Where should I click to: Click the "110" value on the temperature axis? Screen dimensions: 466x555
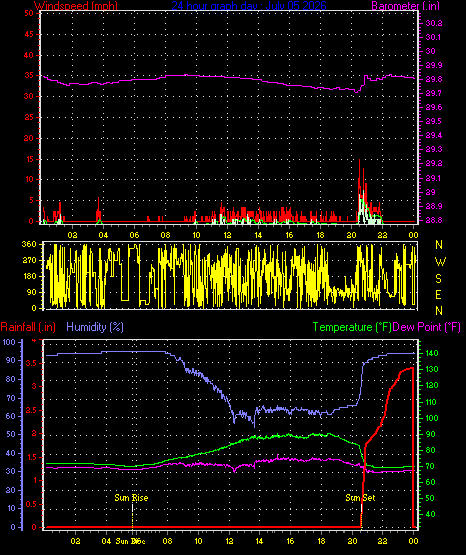click(x=432, y=402)
